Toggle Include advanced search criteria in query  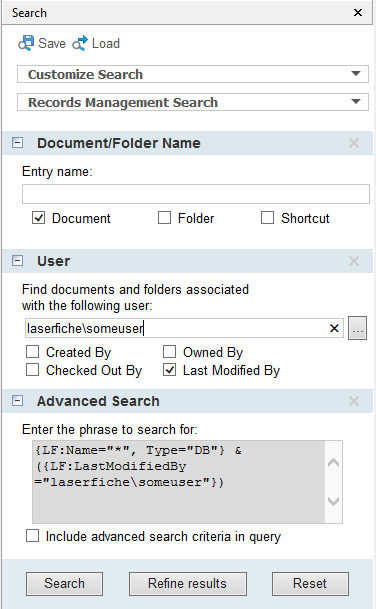32,536
